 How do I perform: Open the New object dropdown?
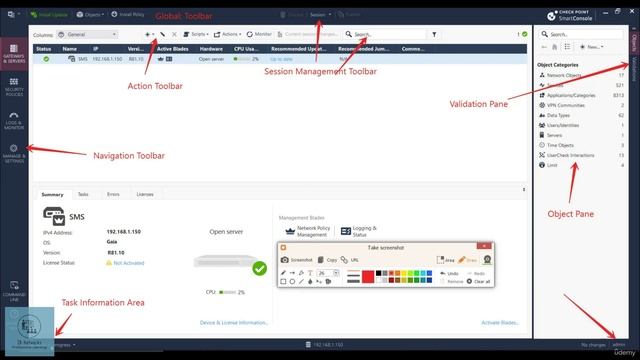coord(591,47)
